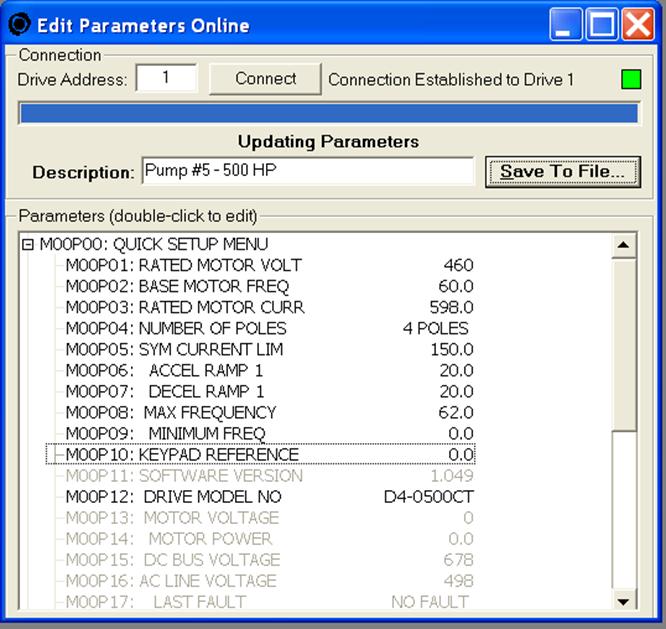The image size is (666, 629).
Task: Select the M00P04 Number of Poles parameter
Action: coord(176,329)
